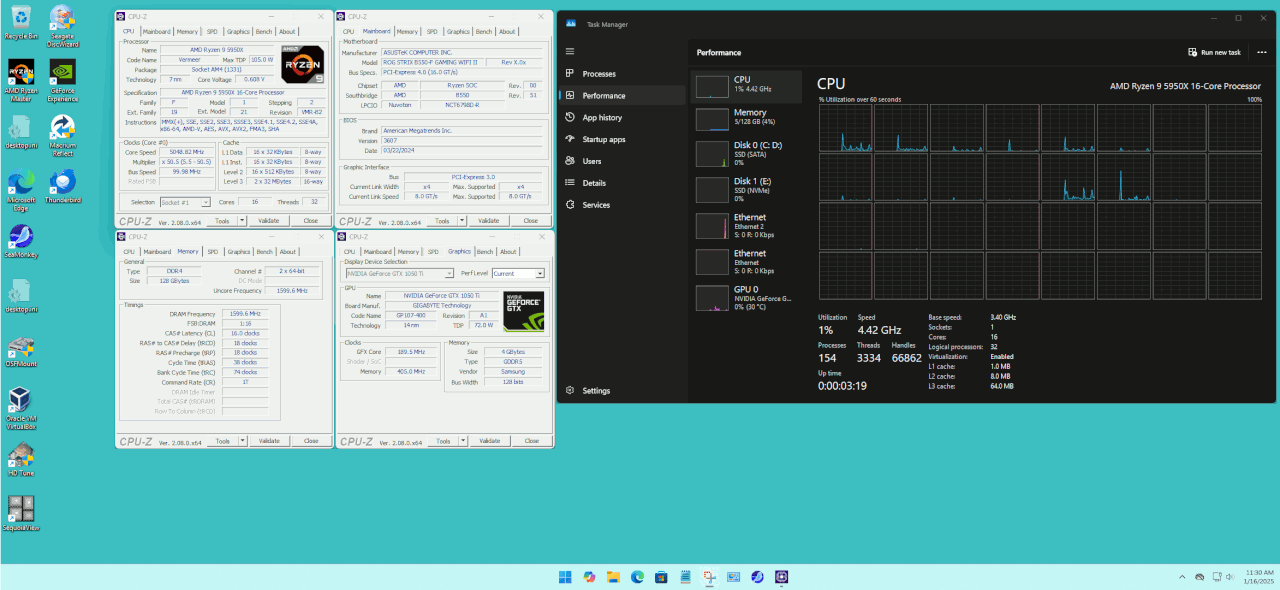
Task: Select GPU 0 entry in performance list
Action: [x=746, y=297]
